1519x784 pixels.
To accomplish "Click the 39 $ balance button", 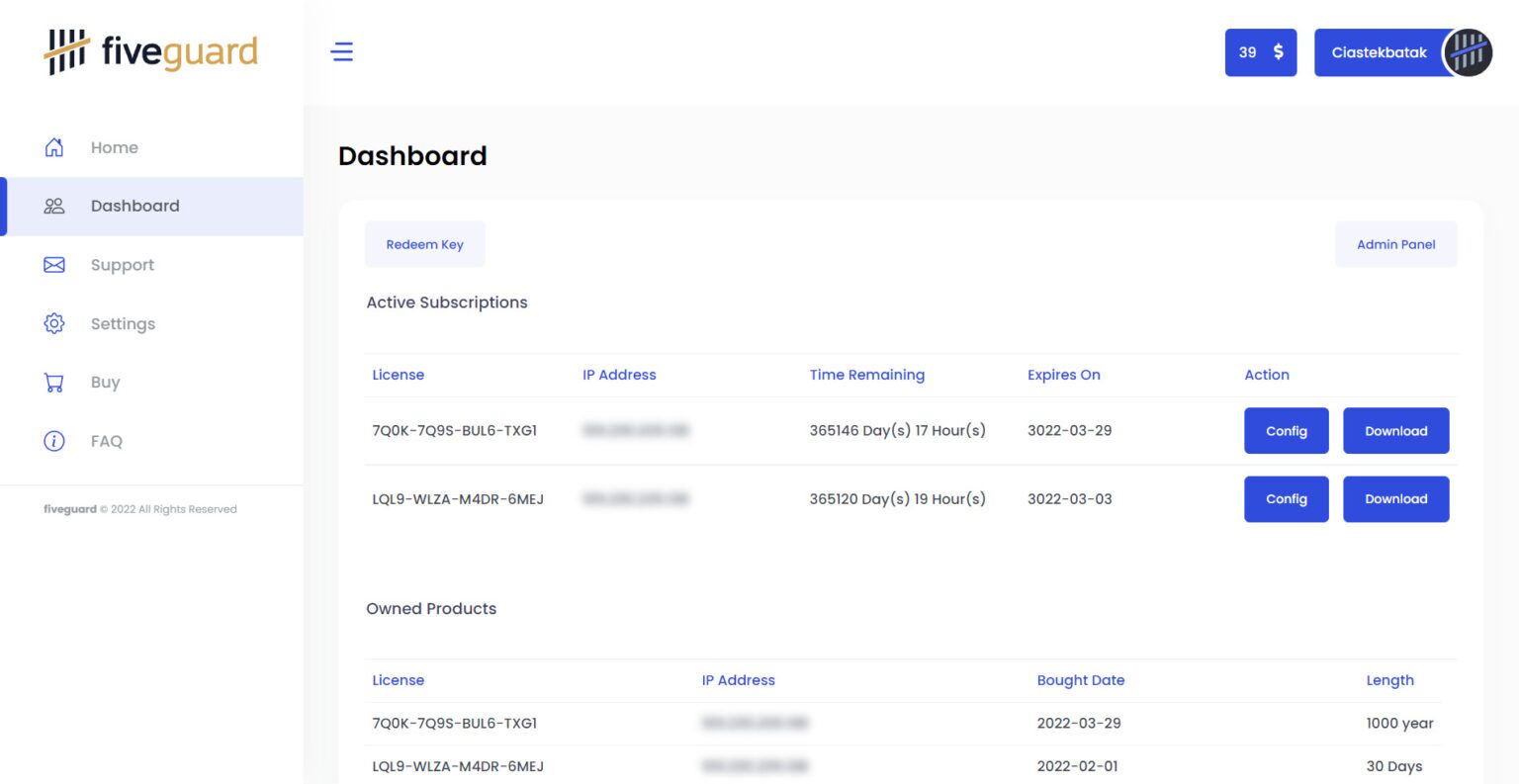I will click(1260, 52).
